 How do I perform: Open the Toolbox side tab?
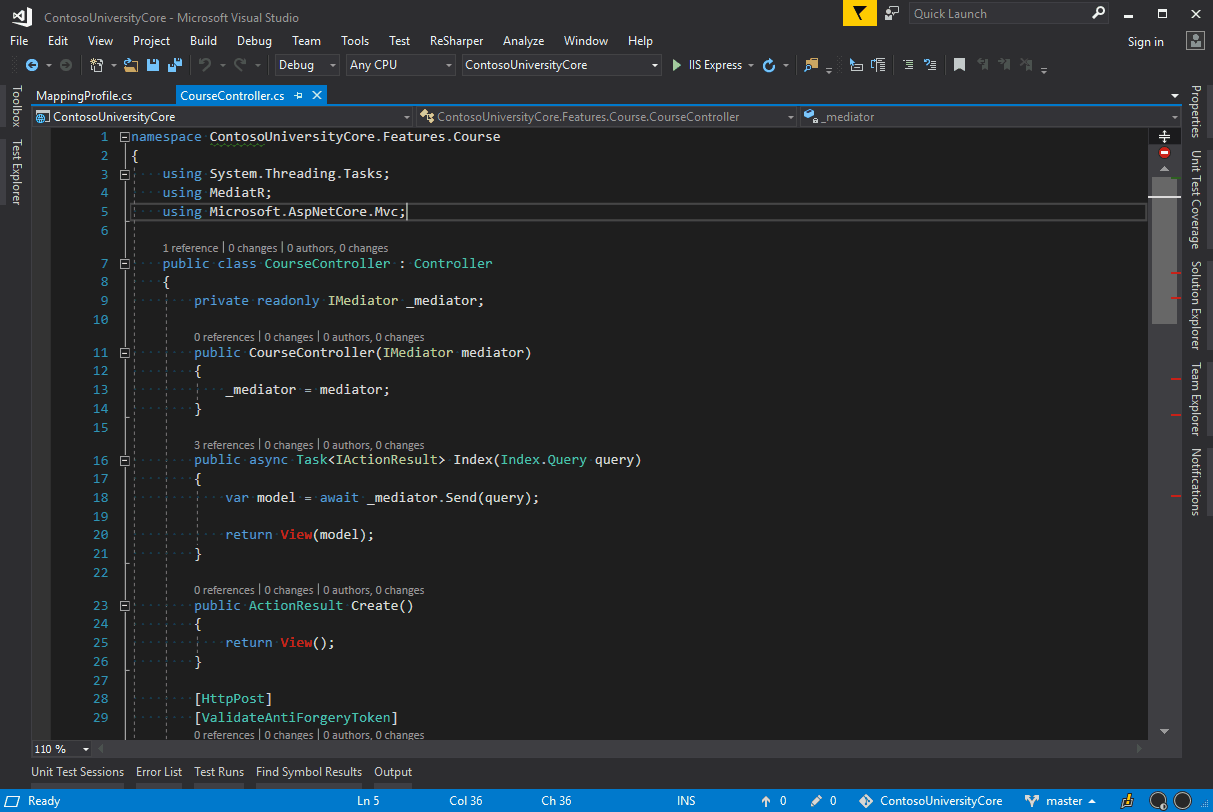[x=16, y=106]
